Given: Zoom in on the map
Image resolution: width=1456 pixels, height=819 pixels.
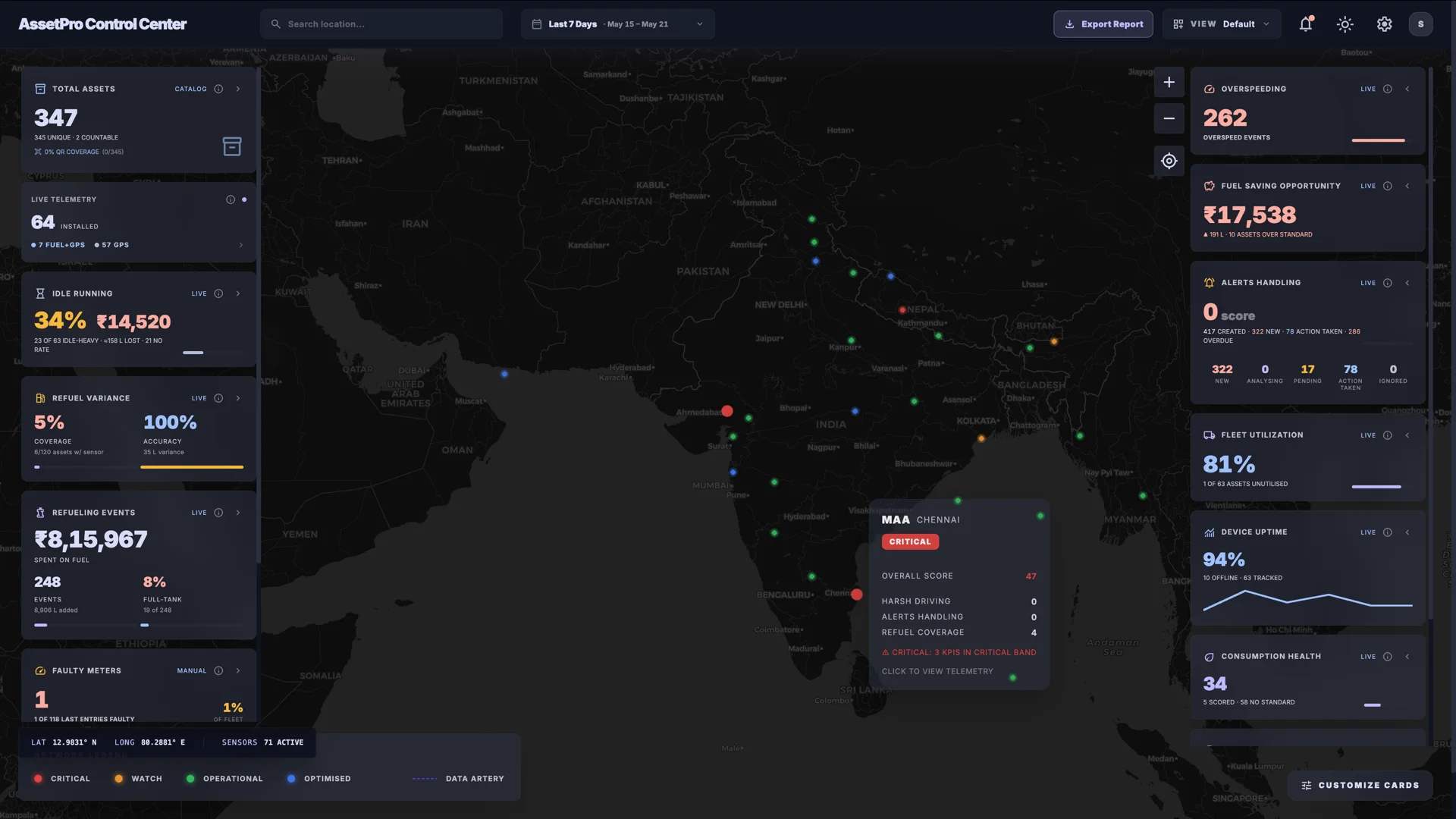Looking at the screenshot, I should click(1169, 82).
